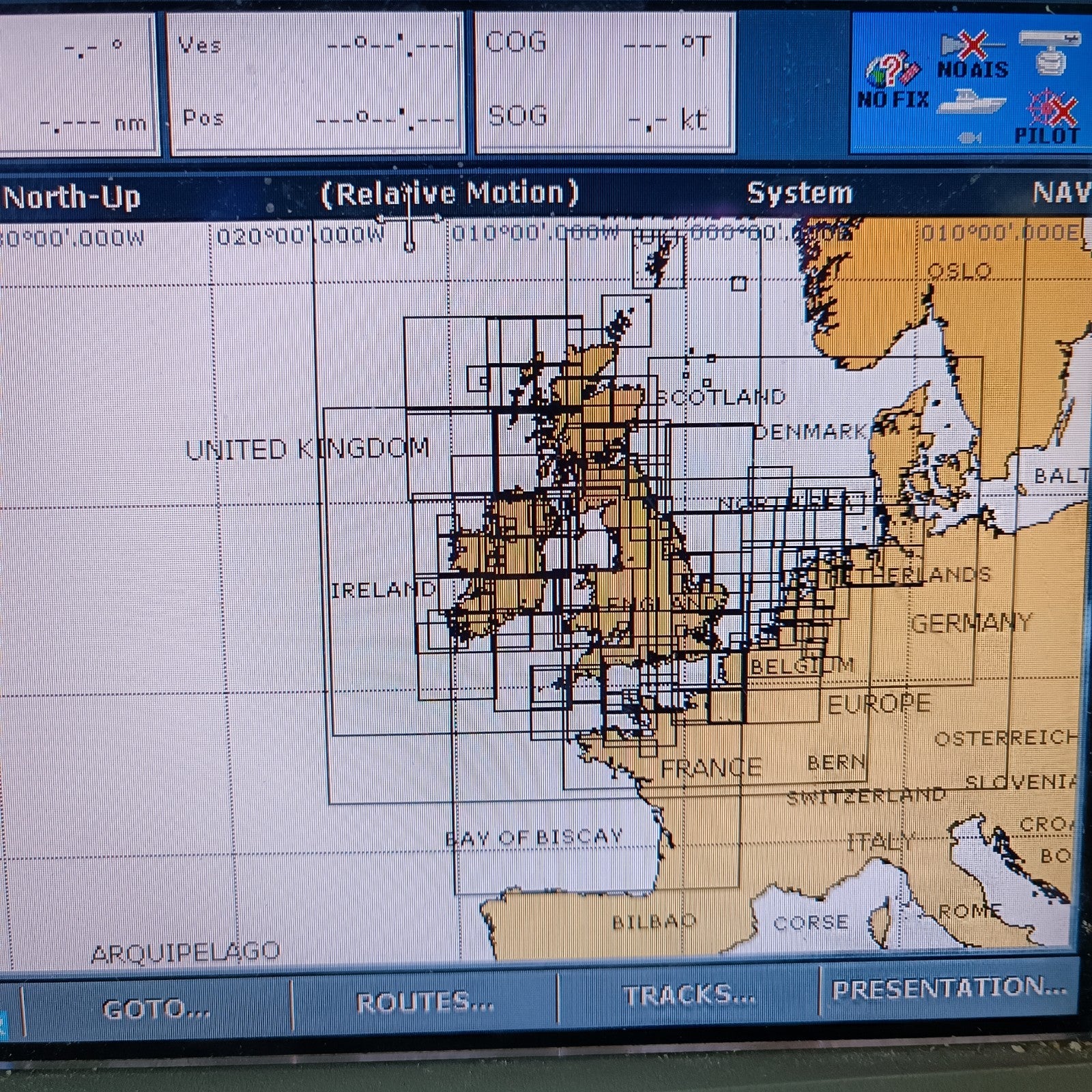1092x1092 pixels.
Task: Tap the OSLO label on chart
Action: pyautogui.click(x=959, y=271)
